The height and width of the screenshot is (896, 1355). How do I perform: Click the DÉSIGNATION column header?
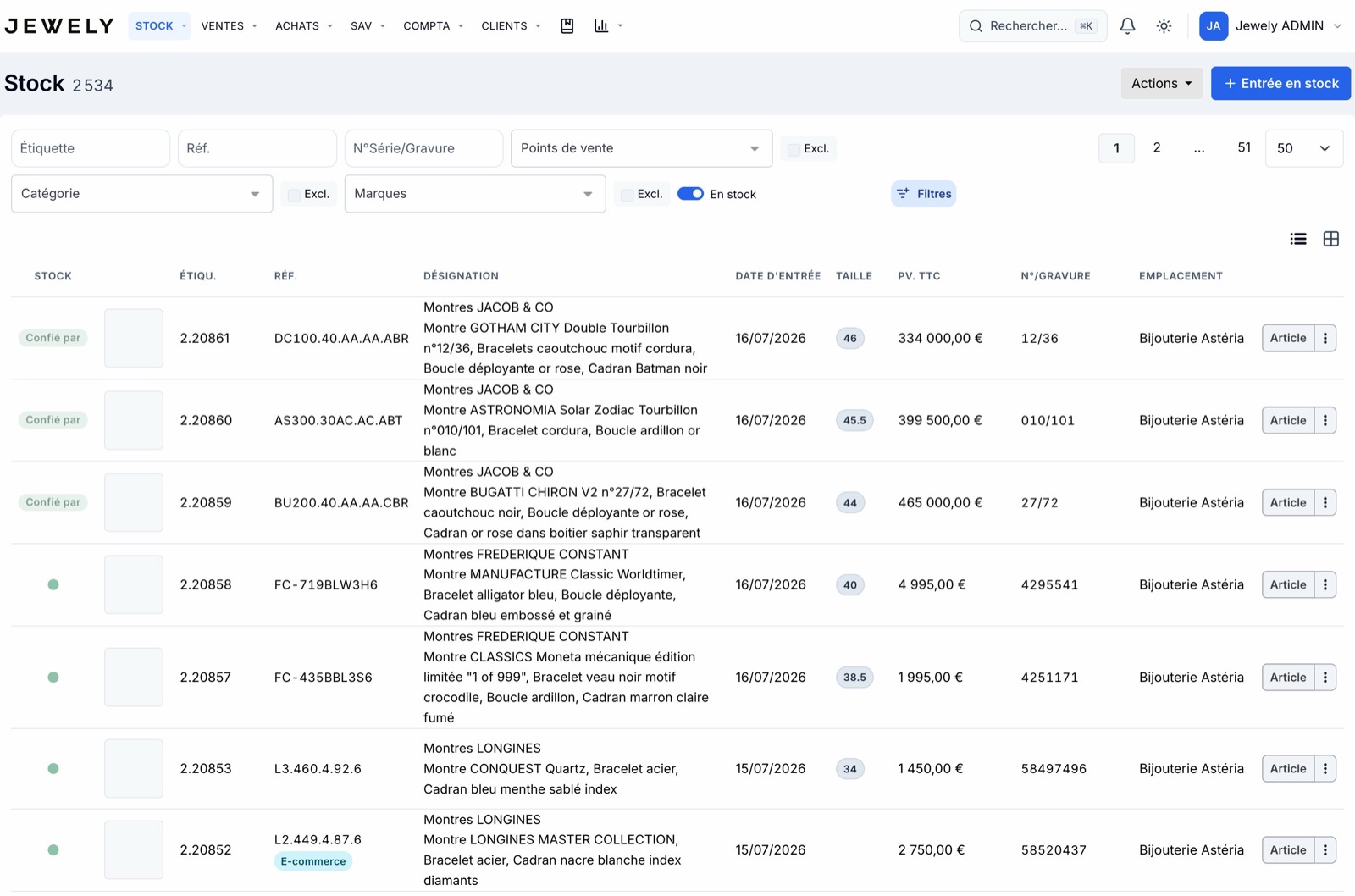point(461,276)
